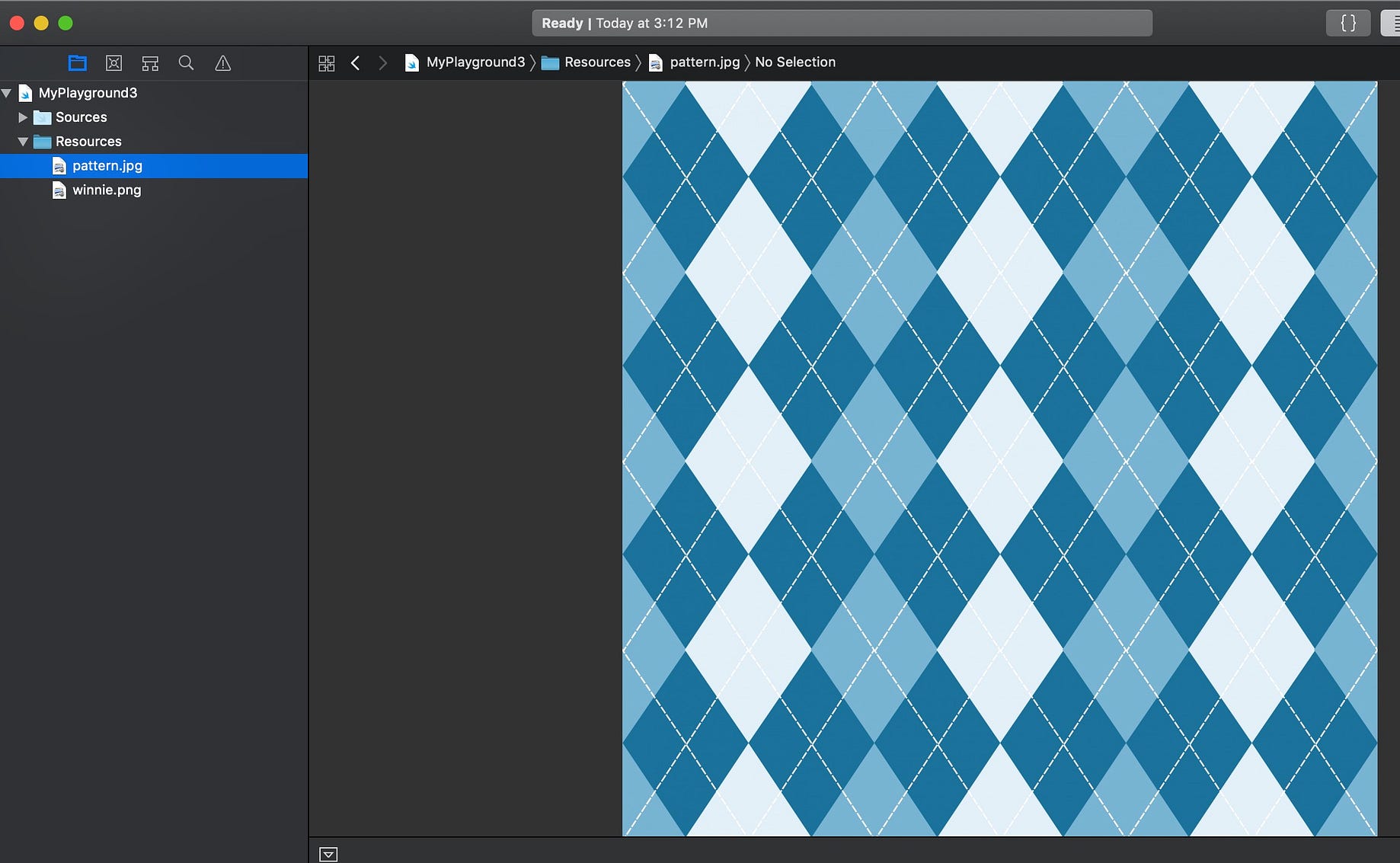
Task: Click the MyPlayground3 swift icon in the navigator
Action: click(x=25, y=93)
